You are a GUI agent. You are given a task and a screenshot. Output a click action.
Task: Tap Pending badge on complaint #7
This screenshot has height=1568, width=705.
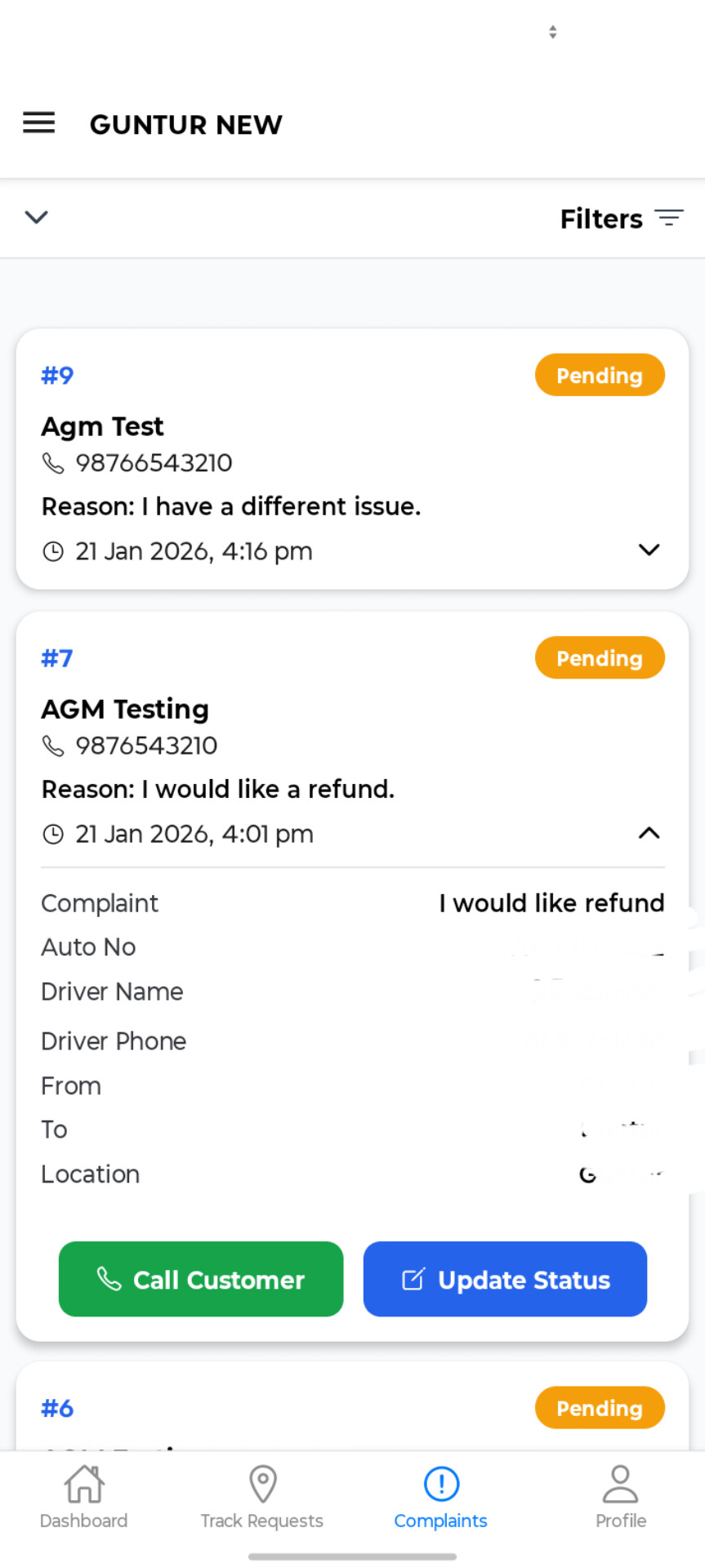coord(600,658)
